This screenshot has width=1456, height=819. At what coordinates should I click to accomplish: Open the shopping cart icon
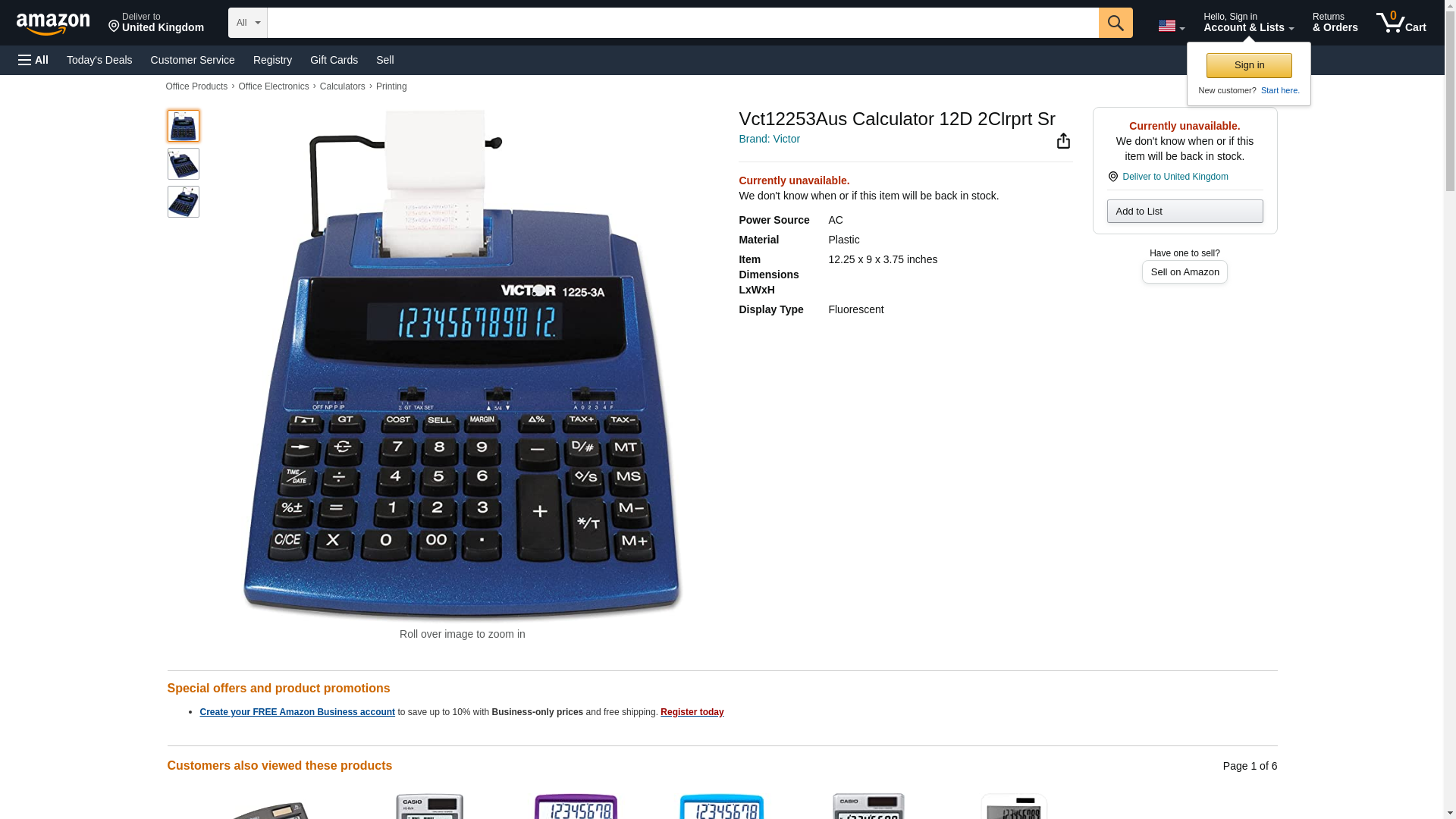pyautogui.click(x=1401, y=22)
